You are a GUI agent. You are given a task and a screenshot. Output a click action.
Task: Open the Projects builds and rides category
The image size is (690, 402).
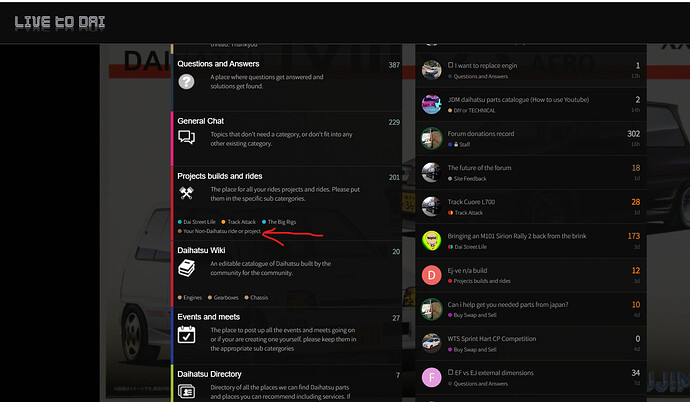220,176
